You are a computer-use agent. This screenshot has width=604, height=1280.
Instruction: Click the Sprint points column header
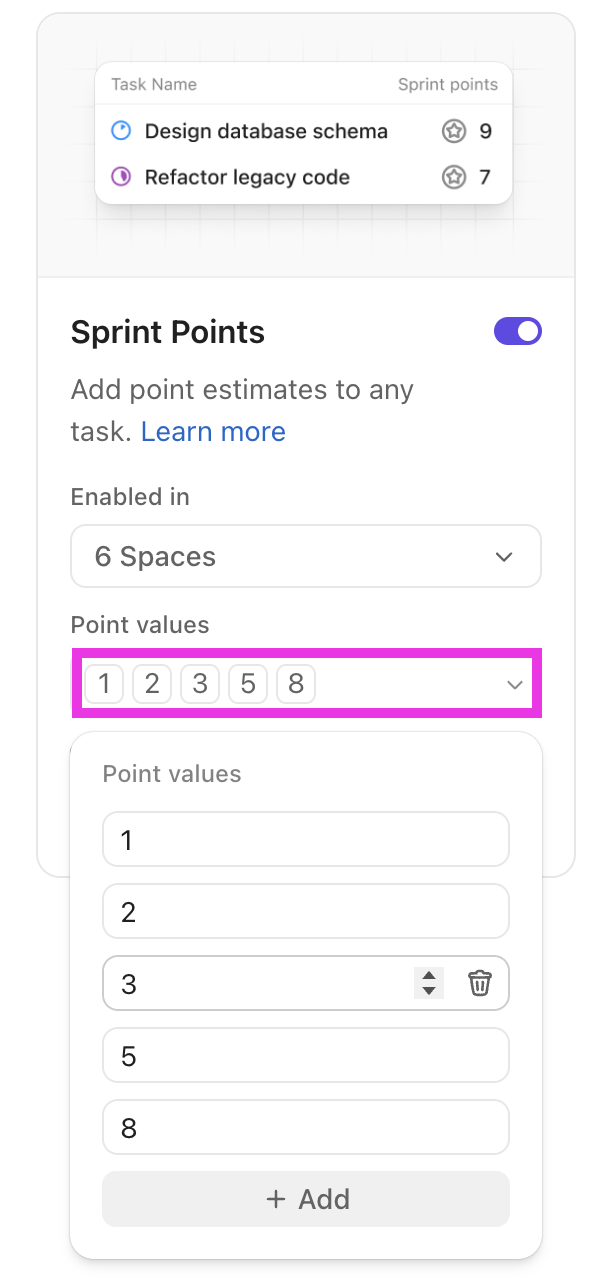[x=447, y=84]
